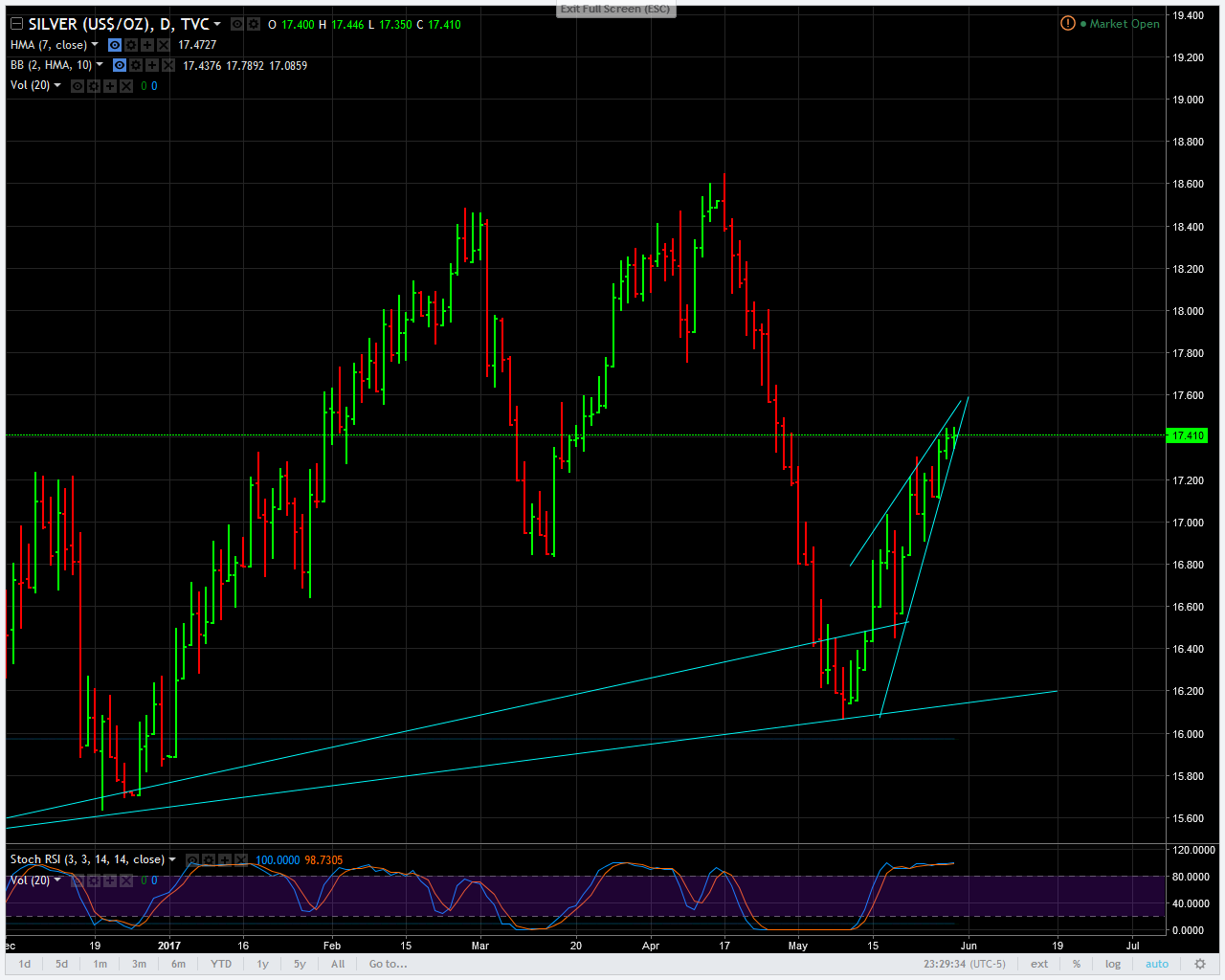Hide the HMA indicator with its eye icon
1225x980 pixels.
point(115,45)
